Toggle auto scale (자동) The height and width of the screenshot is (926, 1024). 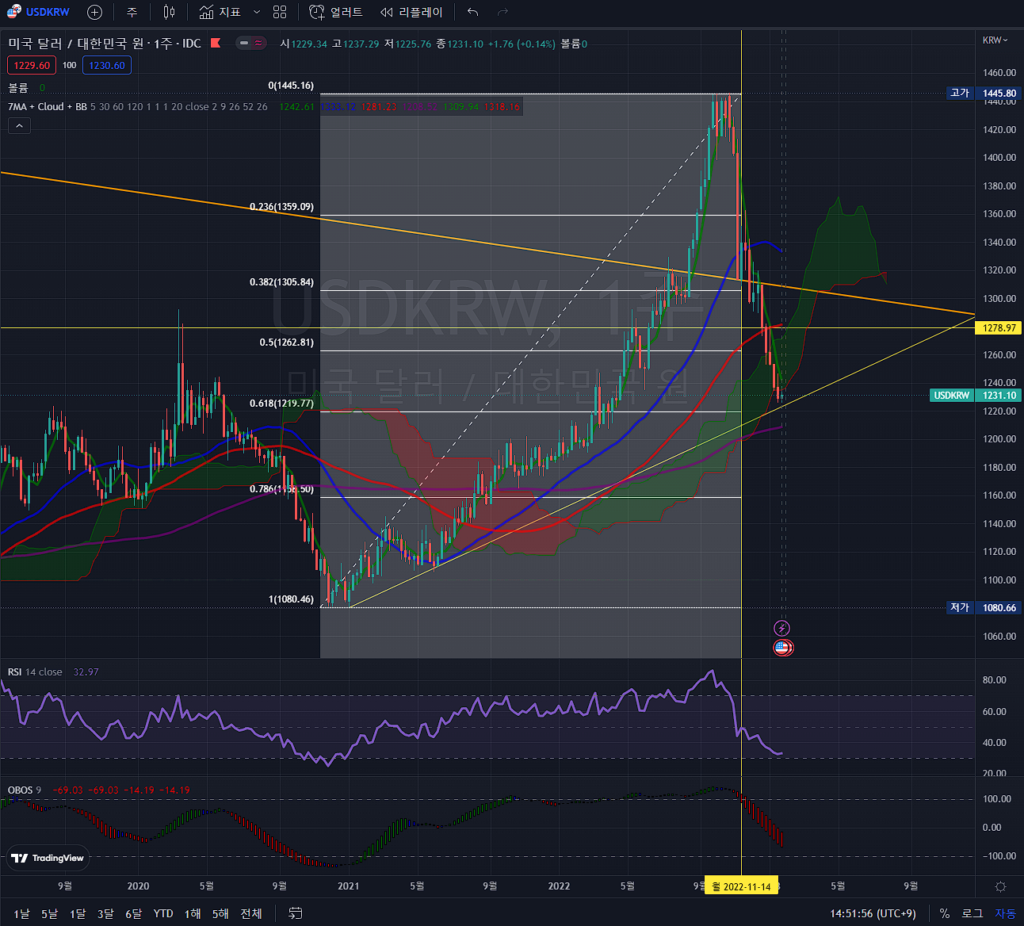point(1004,913)
